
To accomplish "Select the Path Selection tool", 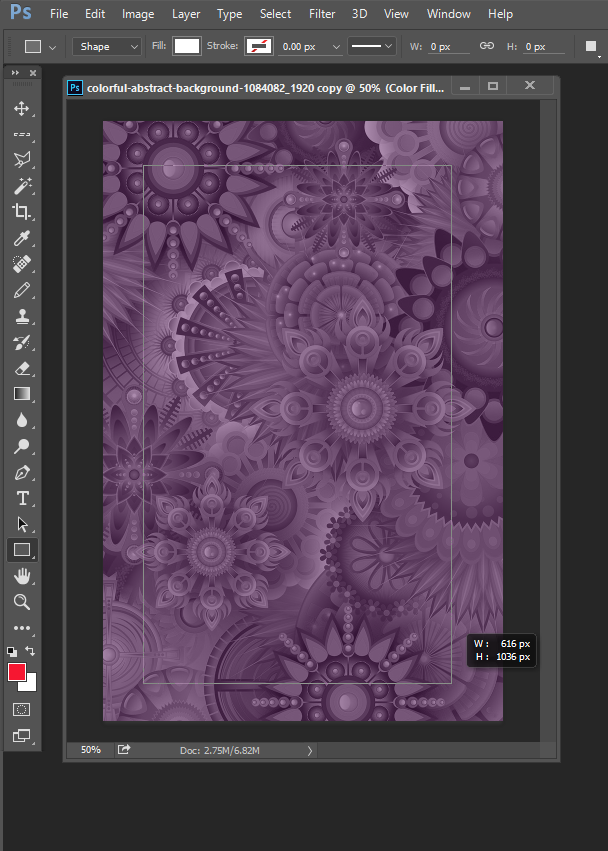I will pyautogui.click(x=22, y=524).
